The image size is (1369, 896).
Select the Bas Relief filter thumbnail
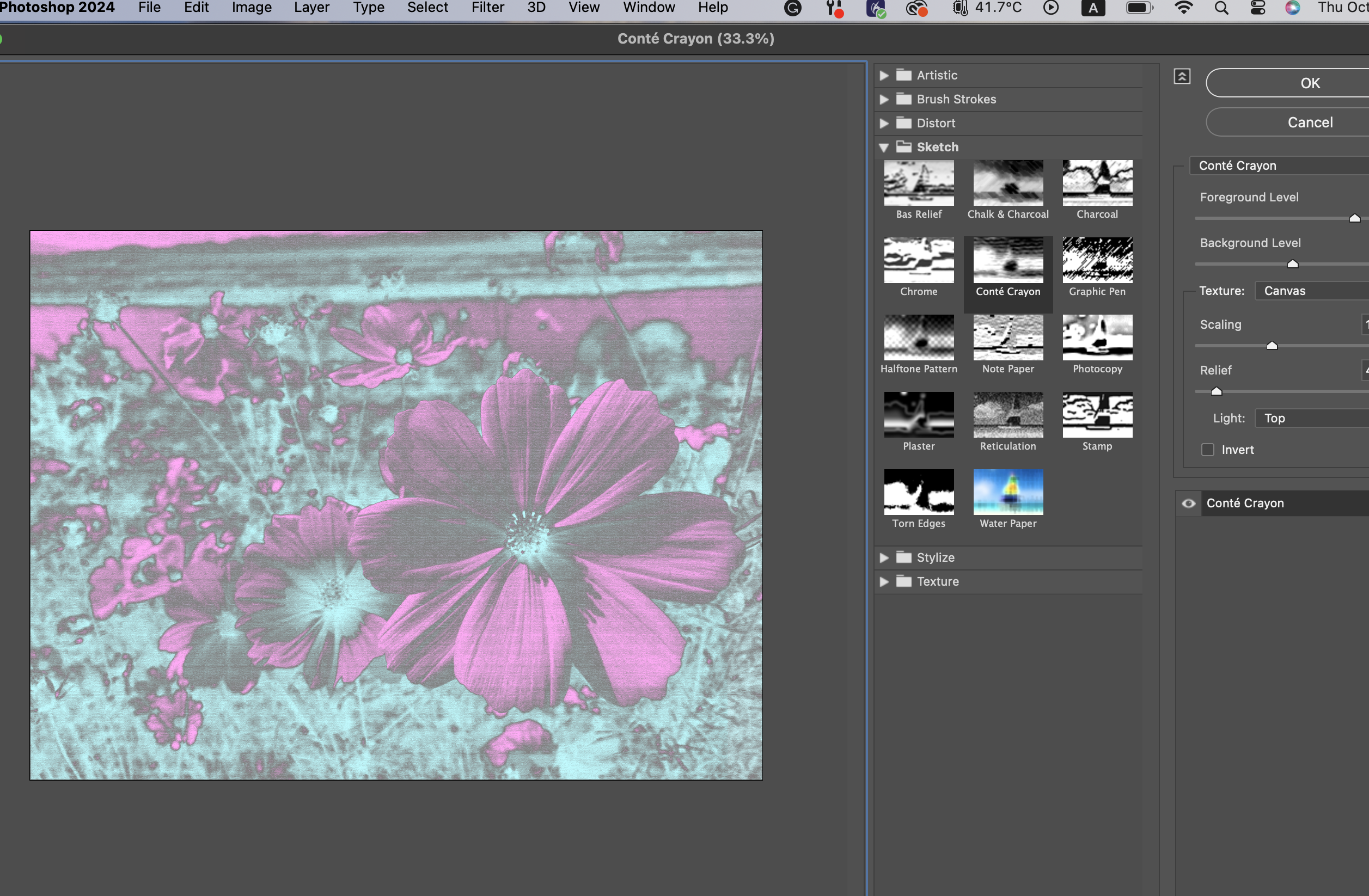pos(919,183)
